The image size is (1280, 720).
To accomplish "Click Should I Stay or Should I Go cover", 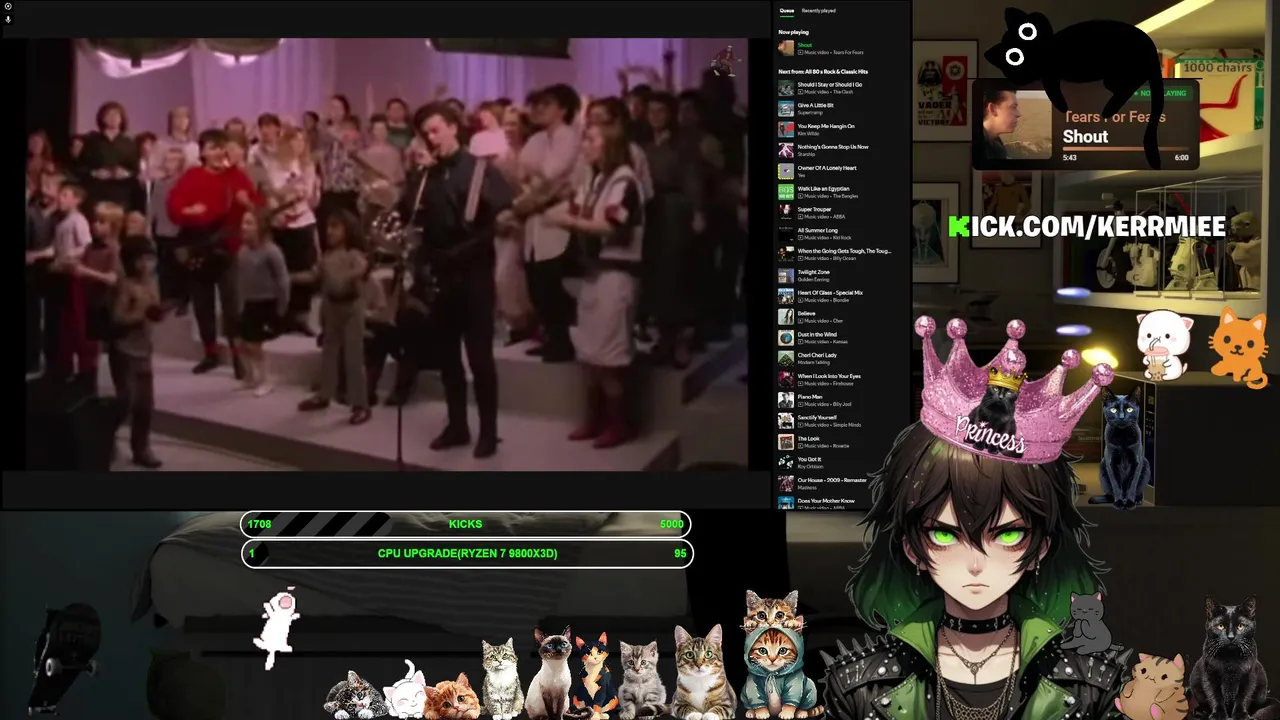I will point(786,88).
